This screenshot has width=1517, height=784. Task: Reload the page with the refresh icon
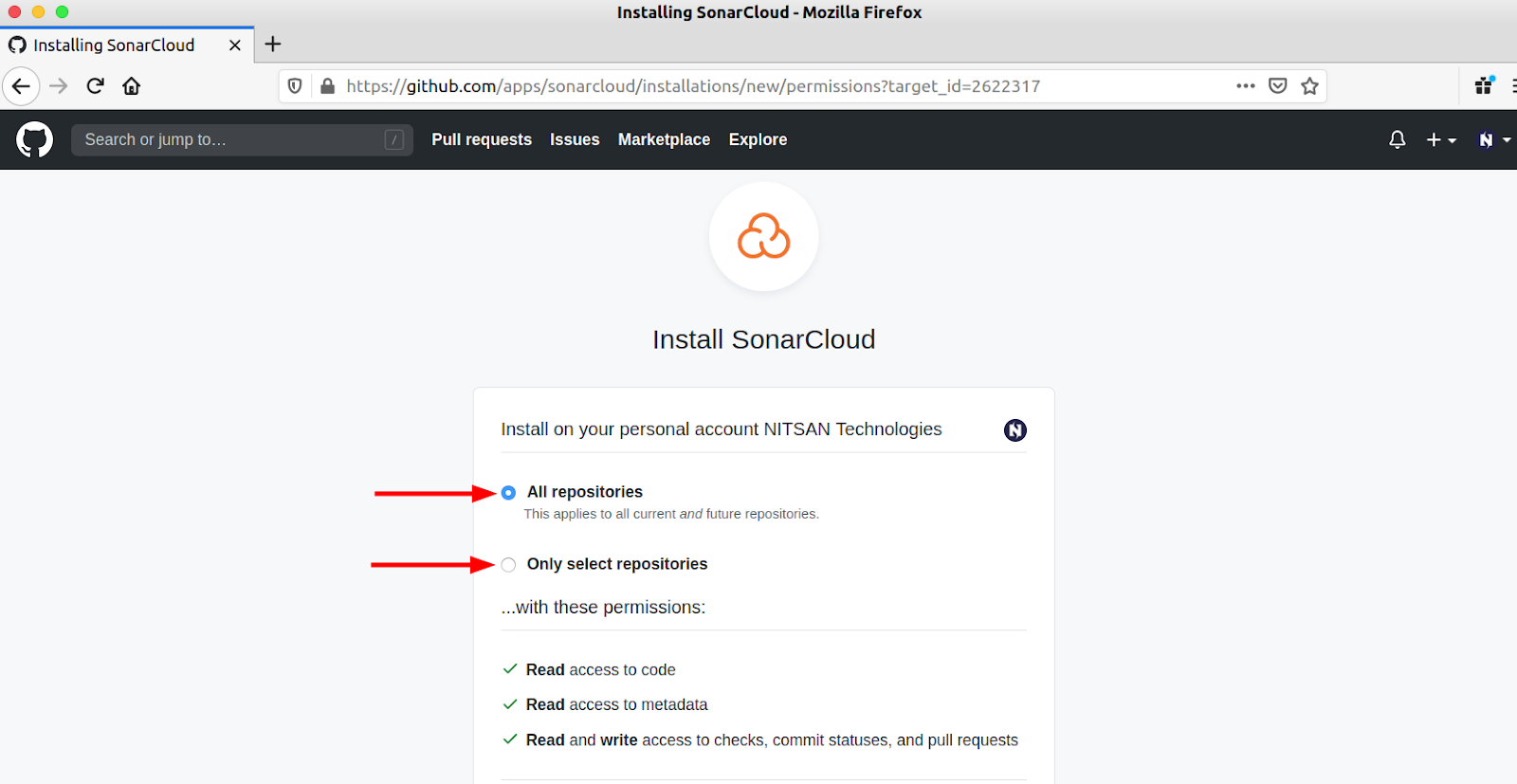[x=95, y=86]
